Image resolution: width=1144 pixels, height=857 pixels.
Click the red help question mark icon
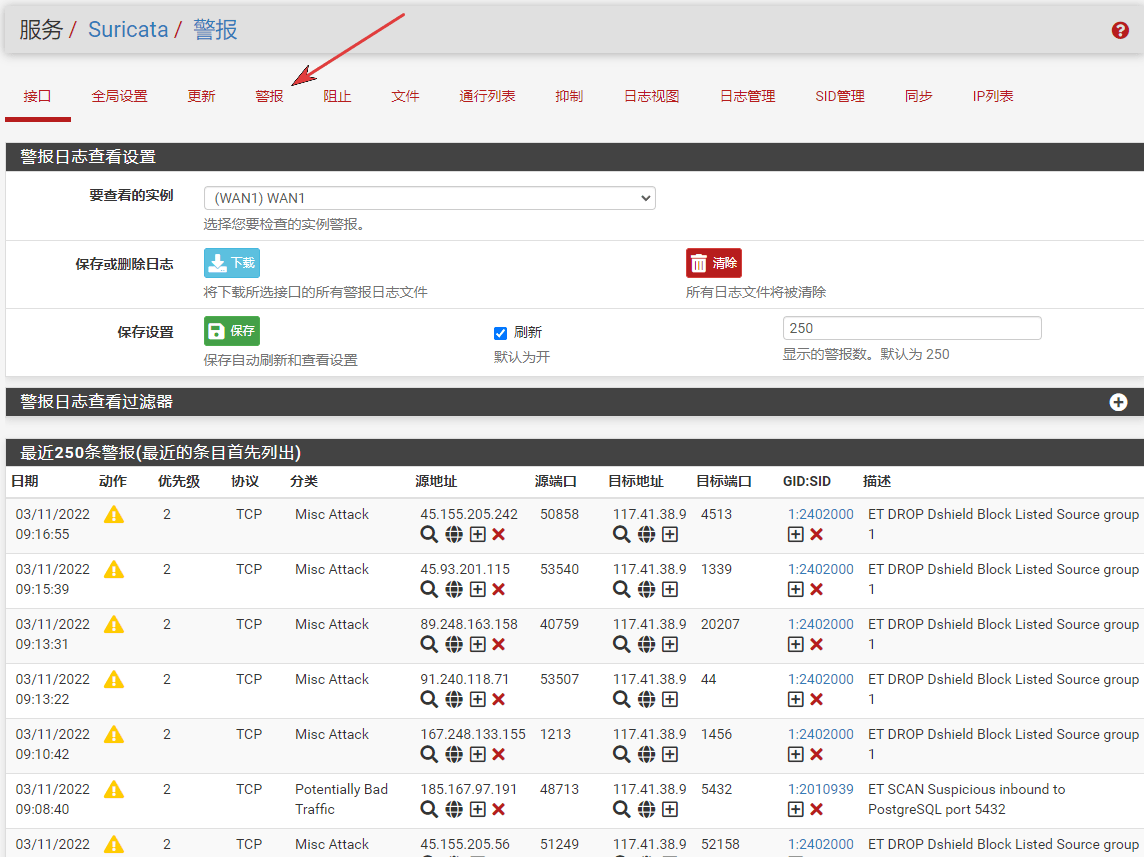(x=1120, y=30)
